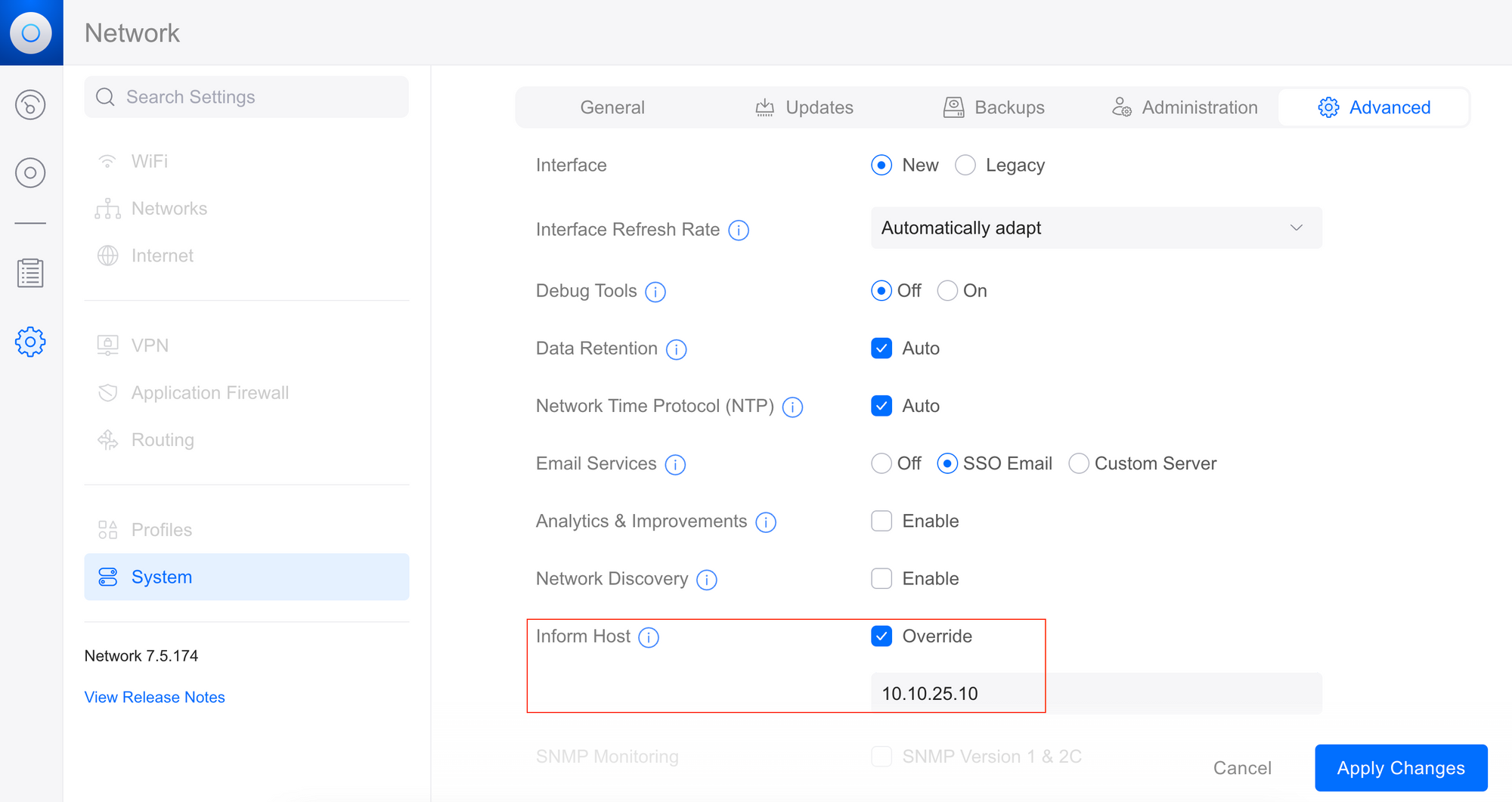Enable Network Discovery checkbox

tap(881, 578)
